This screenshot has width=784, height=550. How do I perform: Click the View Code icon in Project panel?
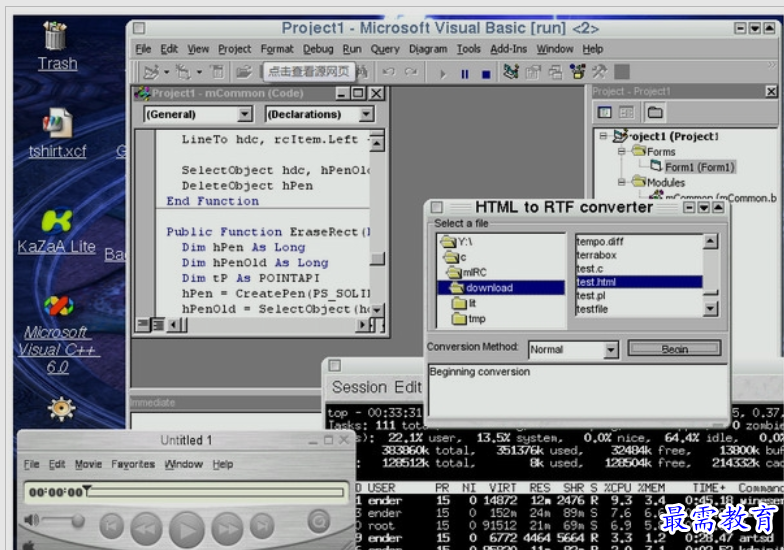[604, 112]
